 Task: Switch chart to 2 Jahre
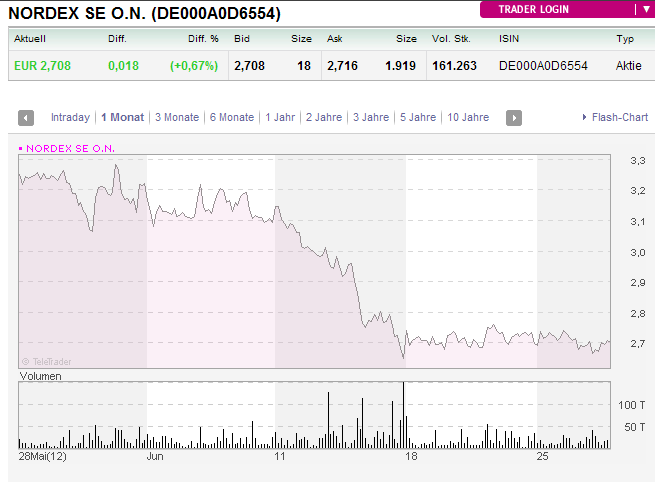(324, 118)
